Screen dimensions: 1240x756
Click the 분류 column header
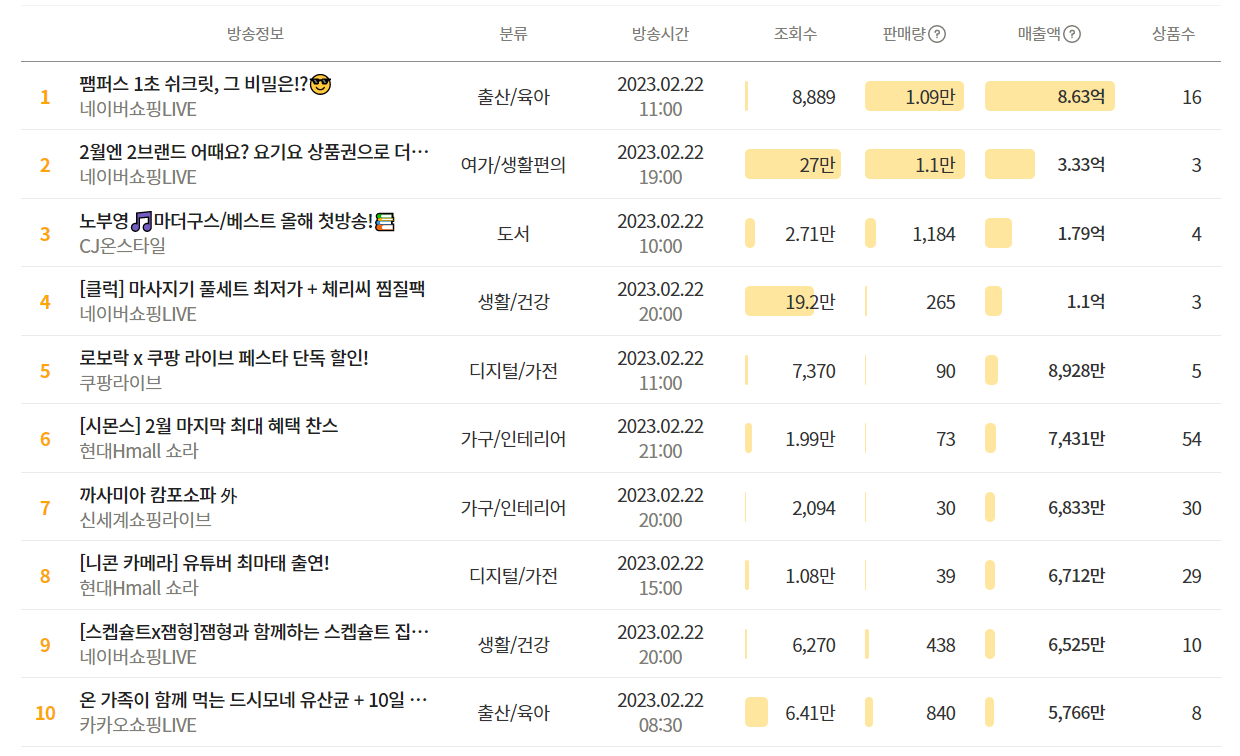(513, 34)
